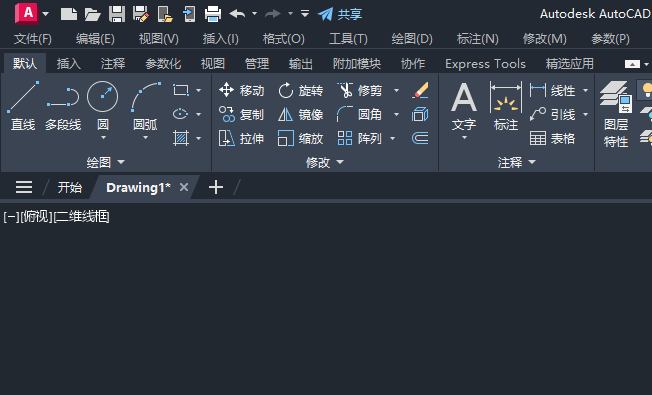Switch to the 开始 start tab
Image resolution: width=652 pixels, height=395 pixels.
pyautogui.click(x=69, y=188)
